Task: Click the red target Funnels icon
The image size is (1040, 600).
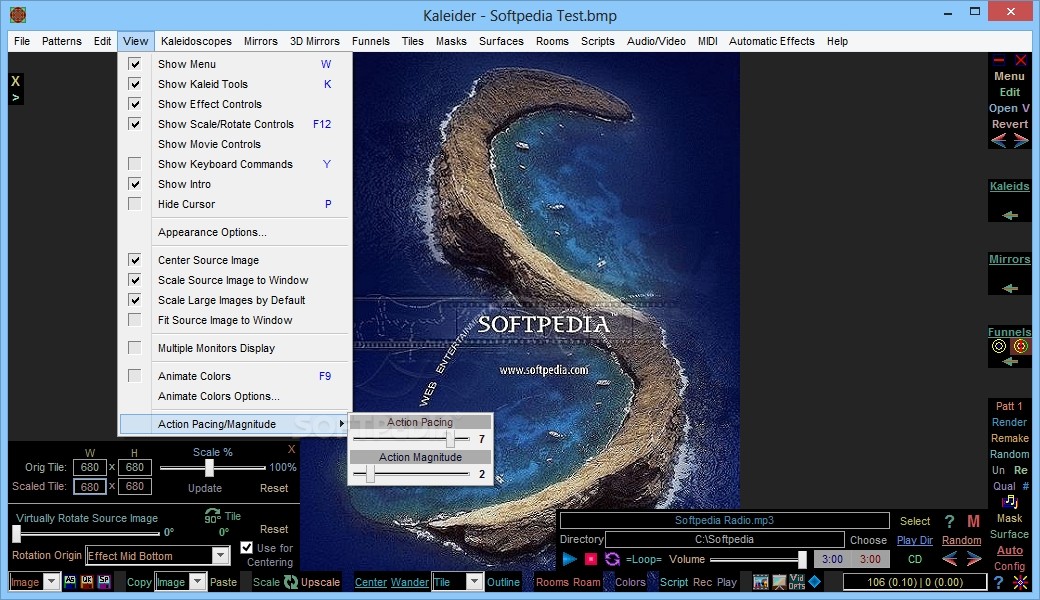Action: [x=1021, y=346]
